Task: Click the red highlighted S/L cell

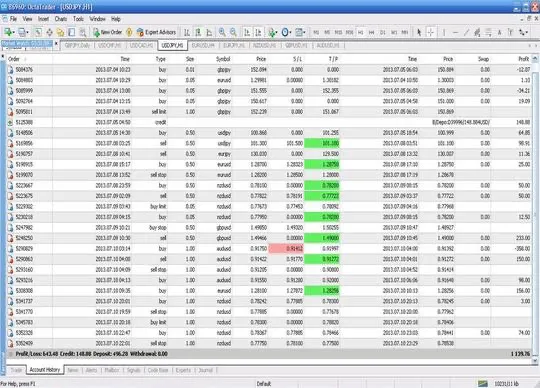Action: 286,249
